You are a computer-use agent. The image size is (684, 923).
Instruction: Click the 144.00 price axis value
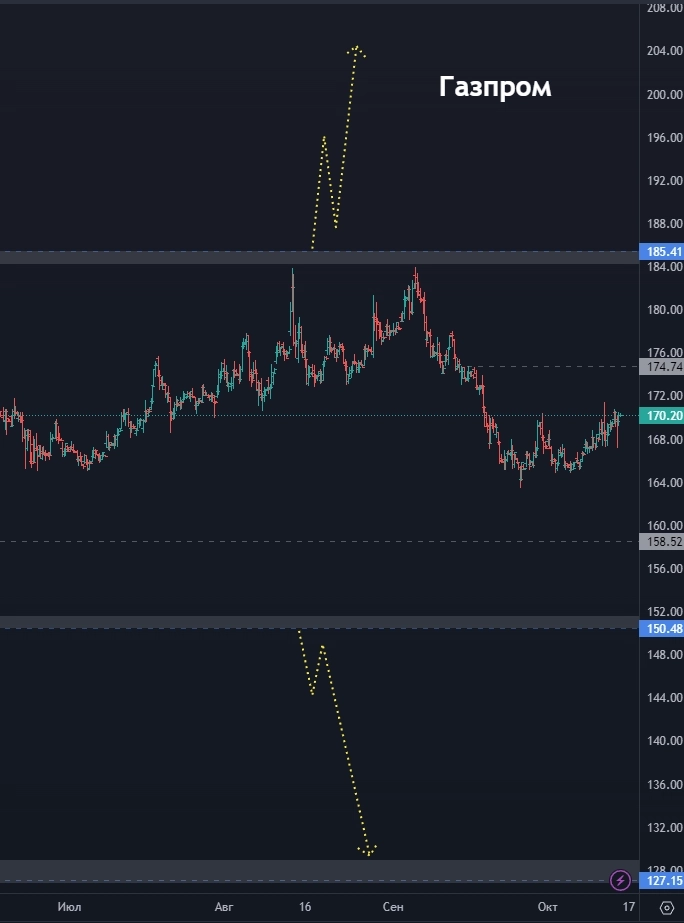tap(664, 697)
